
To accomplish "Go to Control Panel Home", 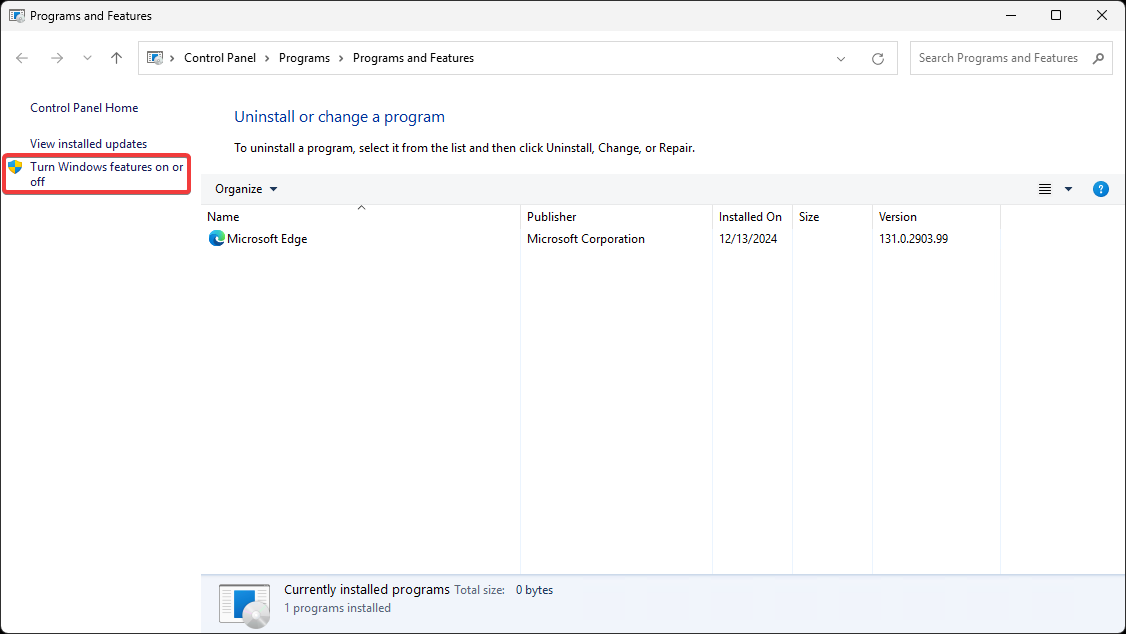I will [84, 108].
